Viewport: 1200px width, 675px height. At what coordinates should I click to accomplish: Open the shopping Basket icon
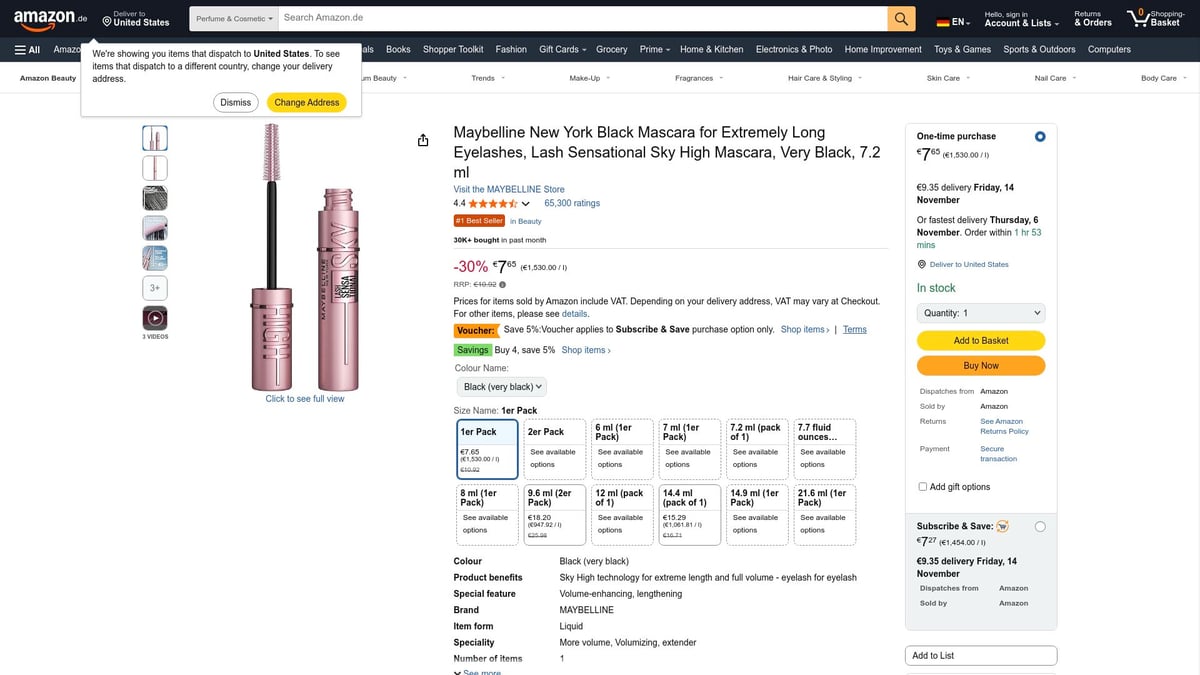click(1140, 17)
